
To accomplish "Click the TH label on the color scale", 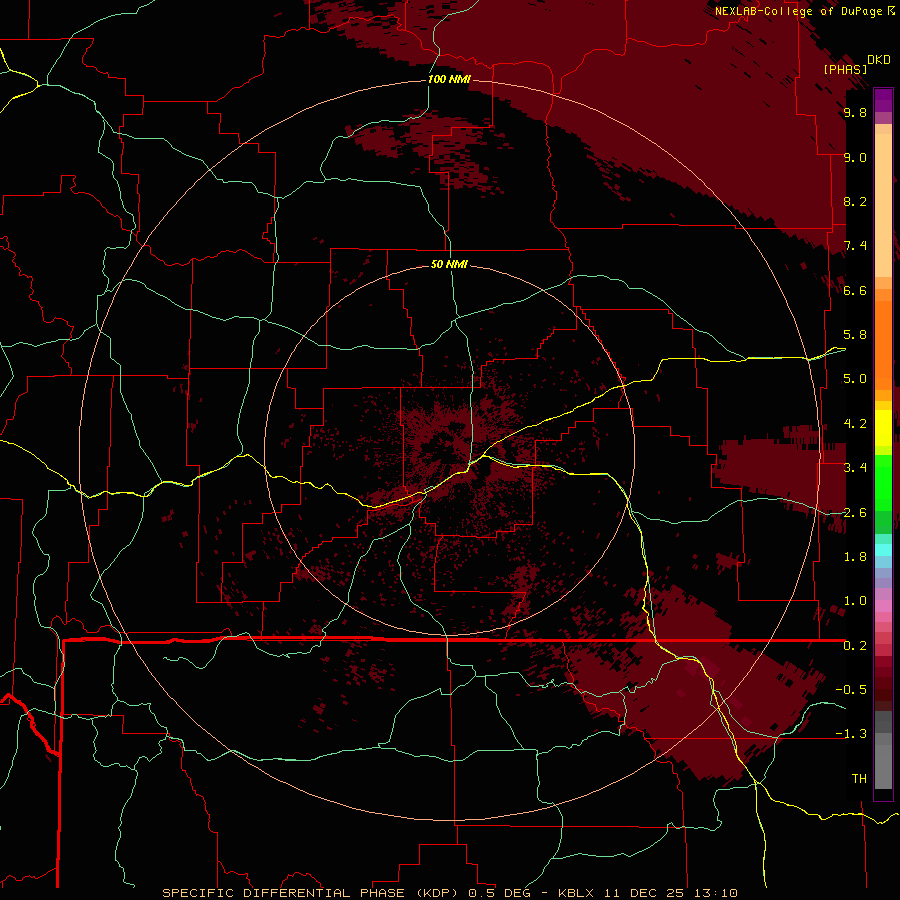I will coord(859,779).
